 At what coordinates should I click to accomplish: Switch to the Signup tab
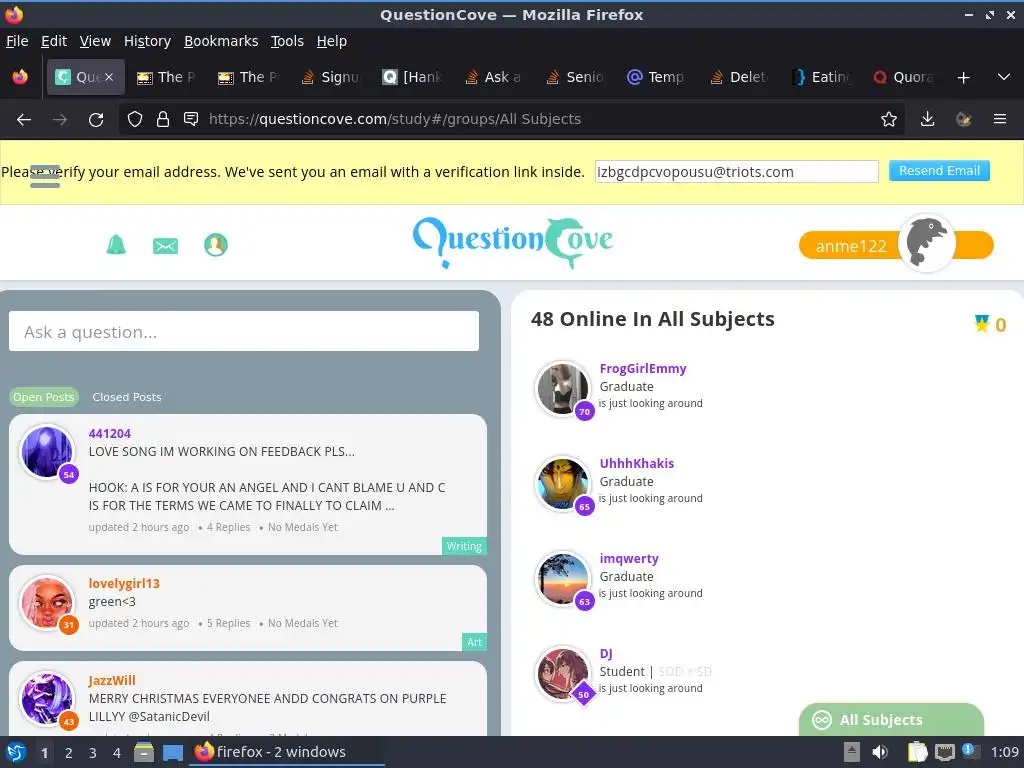point(331,77)
